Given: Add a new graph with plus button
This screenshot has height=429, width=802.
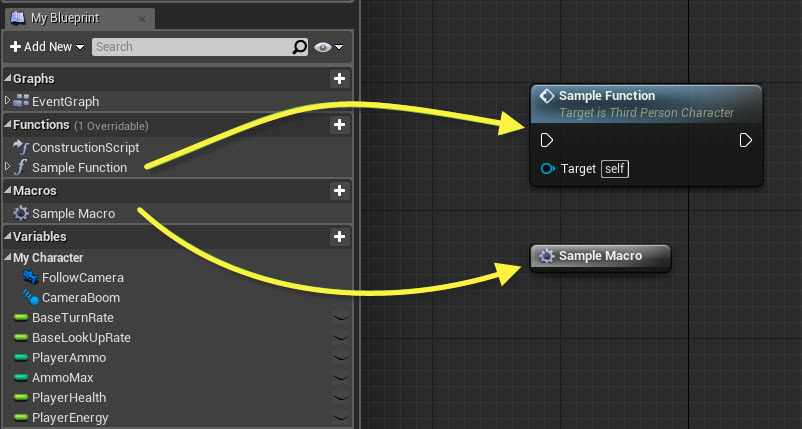Looking at the screenshot, I should tap(339, 79).
